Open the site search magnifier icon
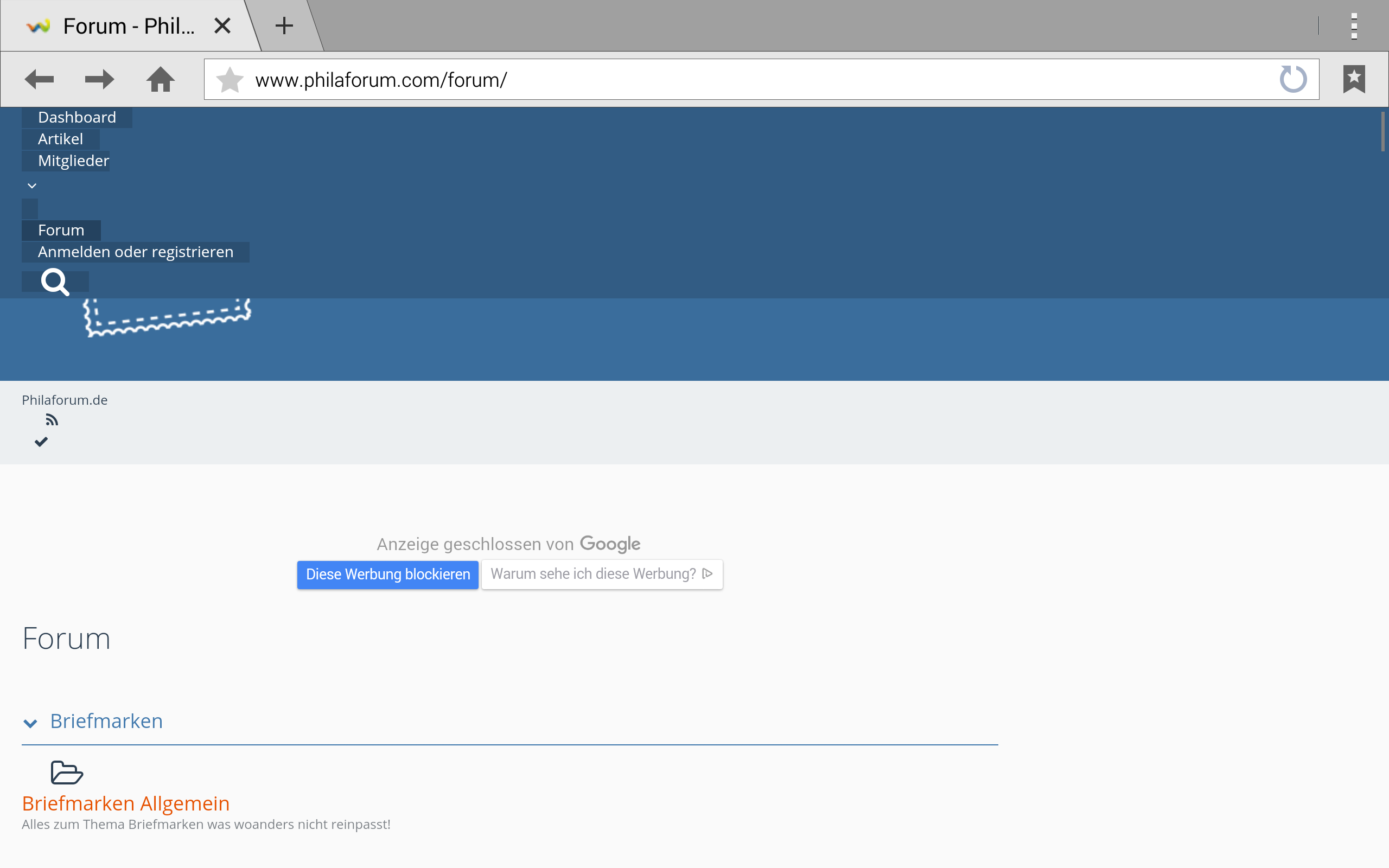 55,282
